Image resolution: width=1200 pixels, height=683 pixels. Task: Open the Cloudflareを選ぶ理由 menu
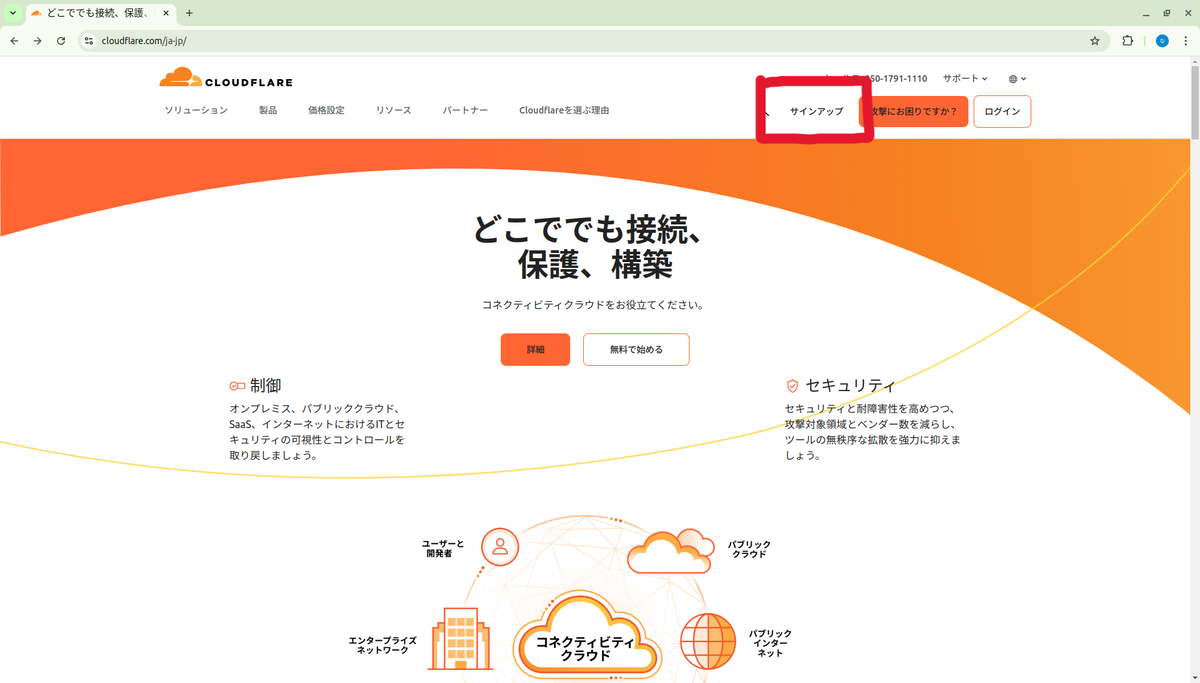click(x=564, y=110)
